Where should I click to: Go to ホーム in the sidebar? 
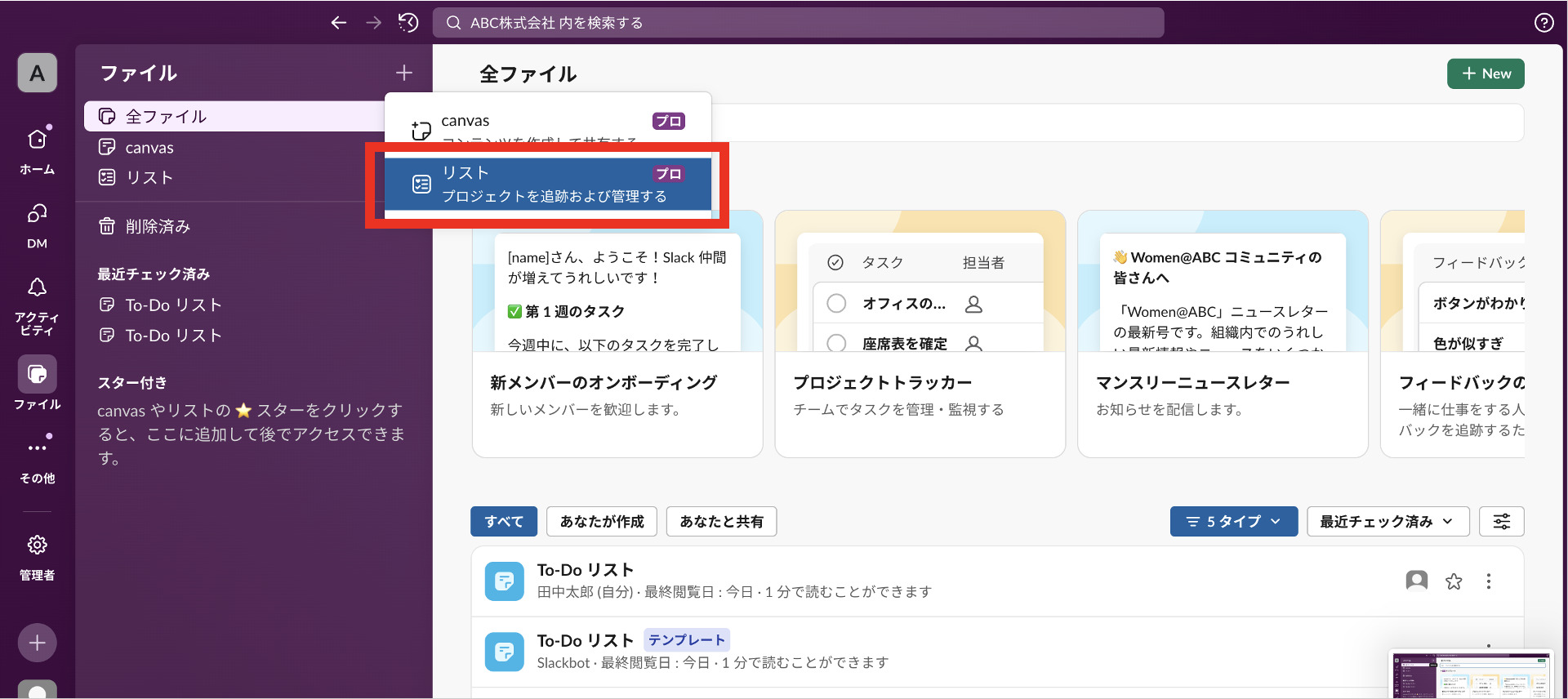tap(38, 151)
